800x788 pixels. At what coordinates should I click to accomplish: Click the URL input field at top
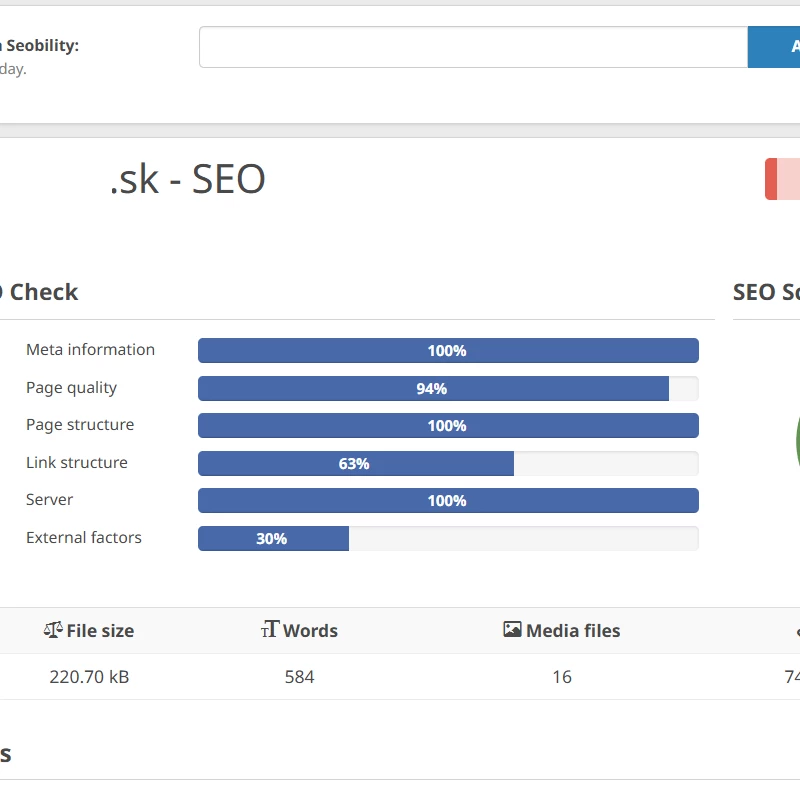[x=473, y=47]
